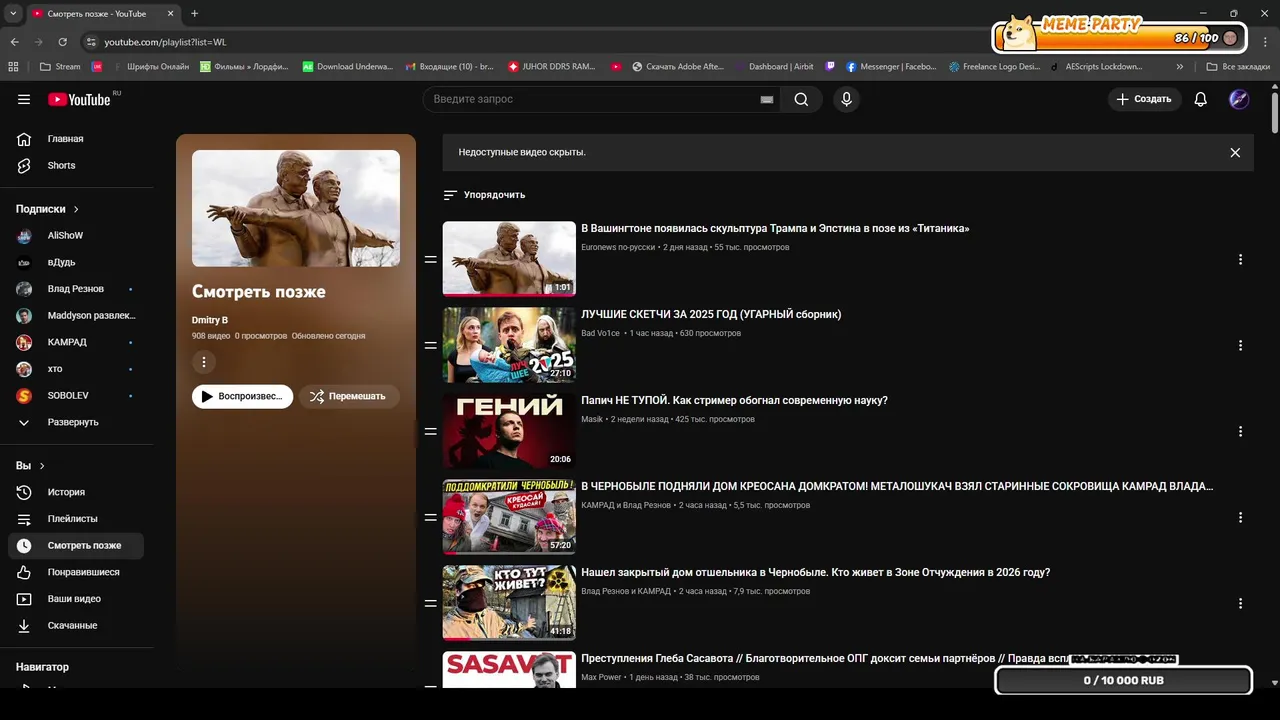Viewport: 1280px width, 720px height.
Task: Open playlist options three-dot menu under Dmitry B
Action: coord(204,362)
